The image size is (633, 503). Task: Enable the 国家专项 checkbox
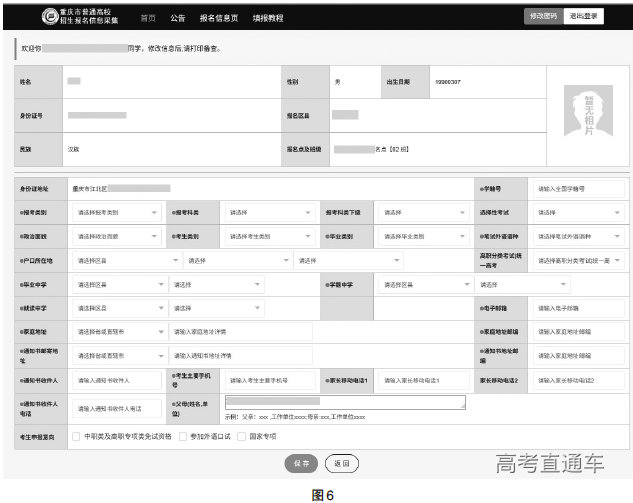click(241, 436)
